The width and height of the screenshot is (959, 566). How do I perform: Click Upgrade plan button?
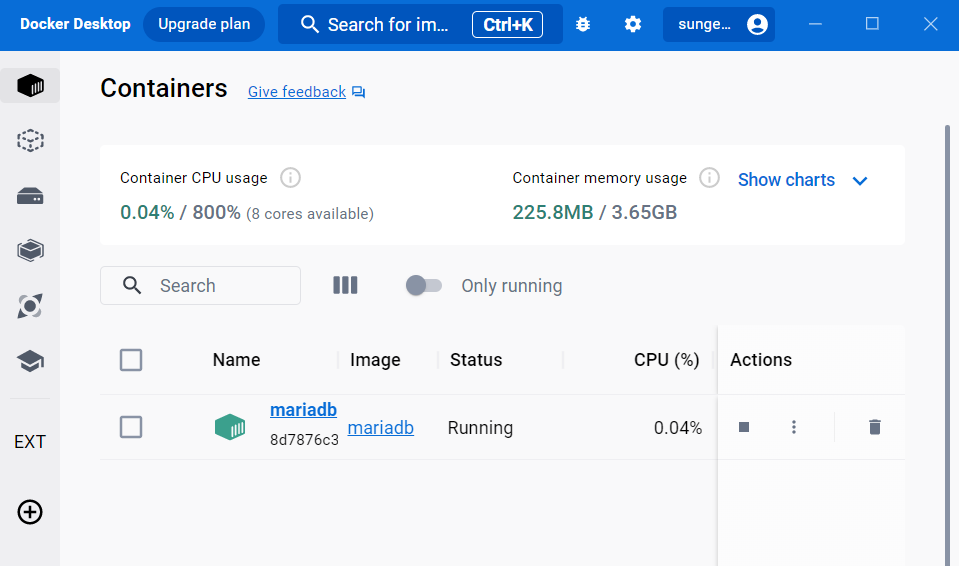click(x=204, y=24)
